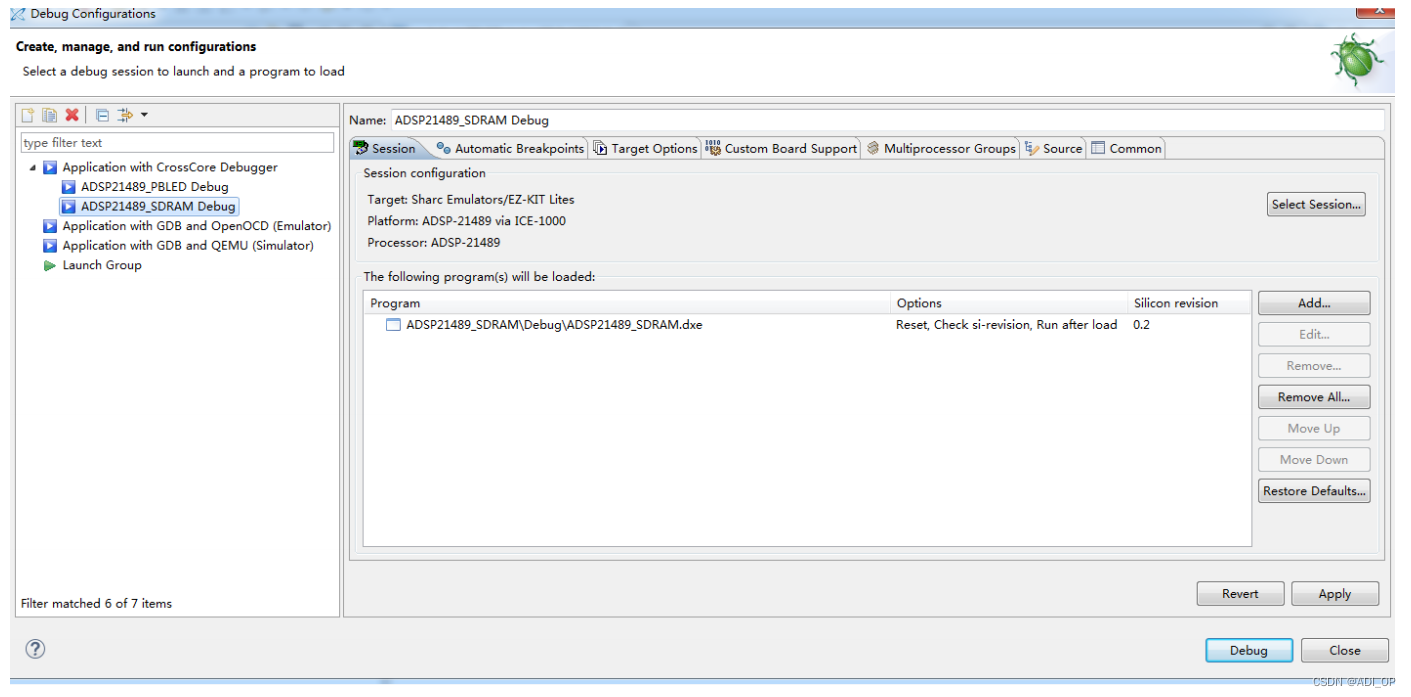Click the Debug button

tap(1249, 650)
